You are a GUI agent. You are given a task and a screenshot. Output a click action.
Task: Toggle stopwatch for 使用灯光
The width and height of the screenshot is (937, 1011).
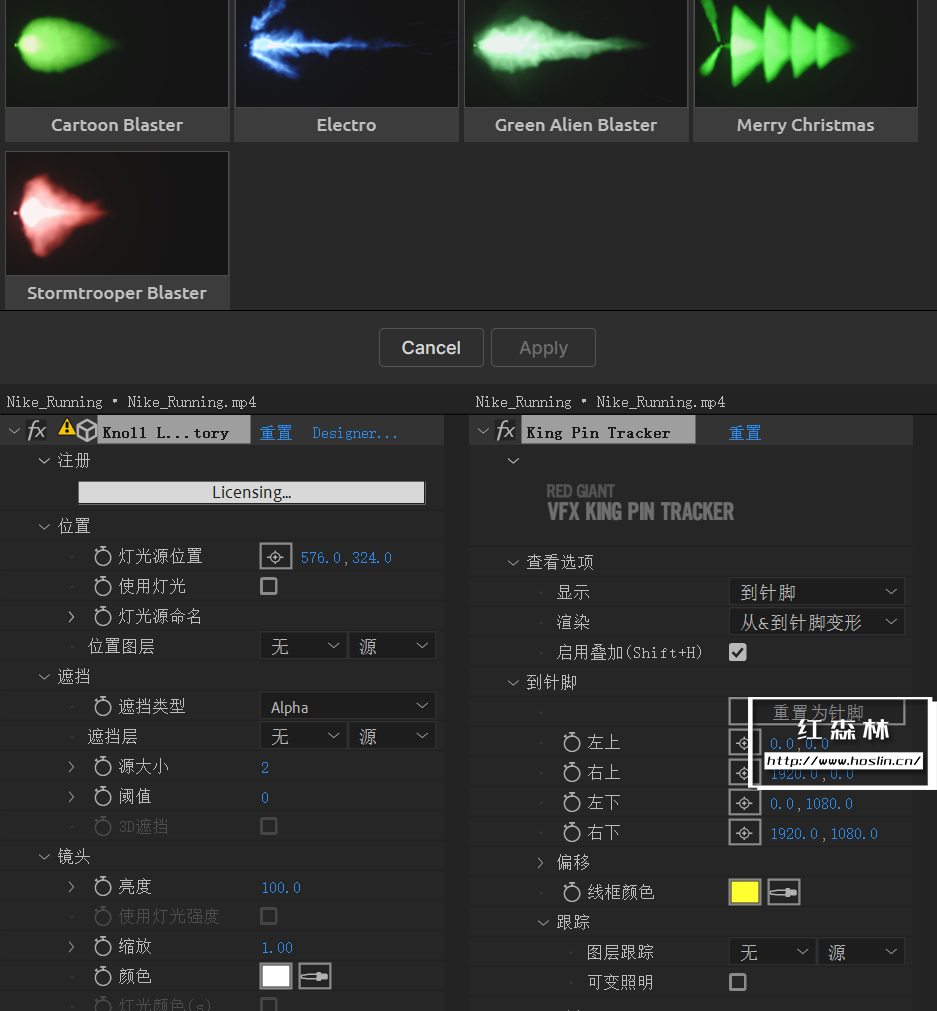coord(103,586)
